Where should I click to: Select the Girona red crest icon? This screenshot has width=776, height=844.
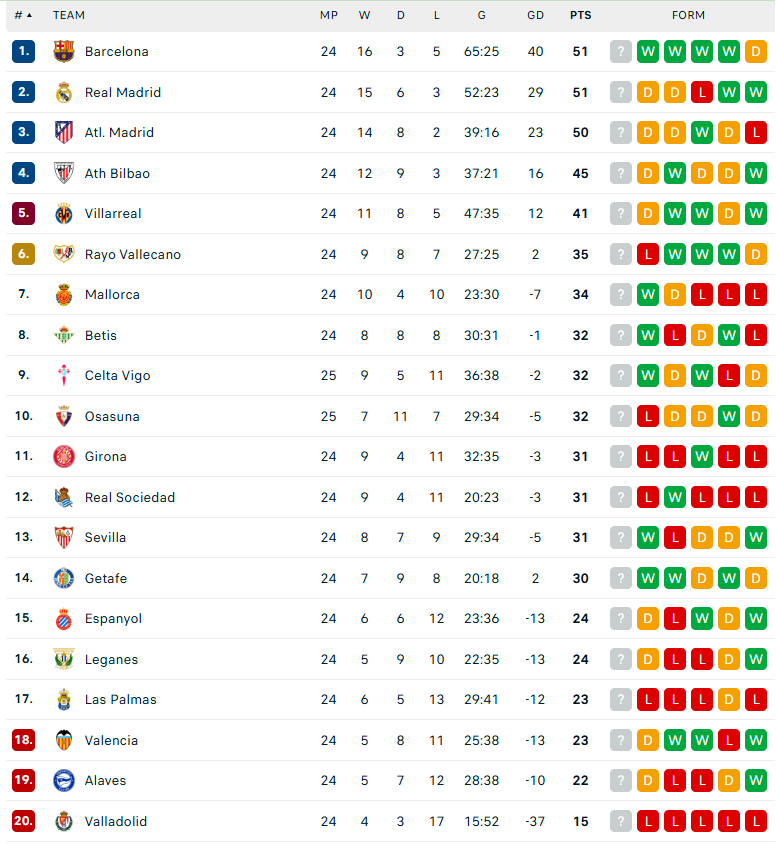click(x=64, y=456)
